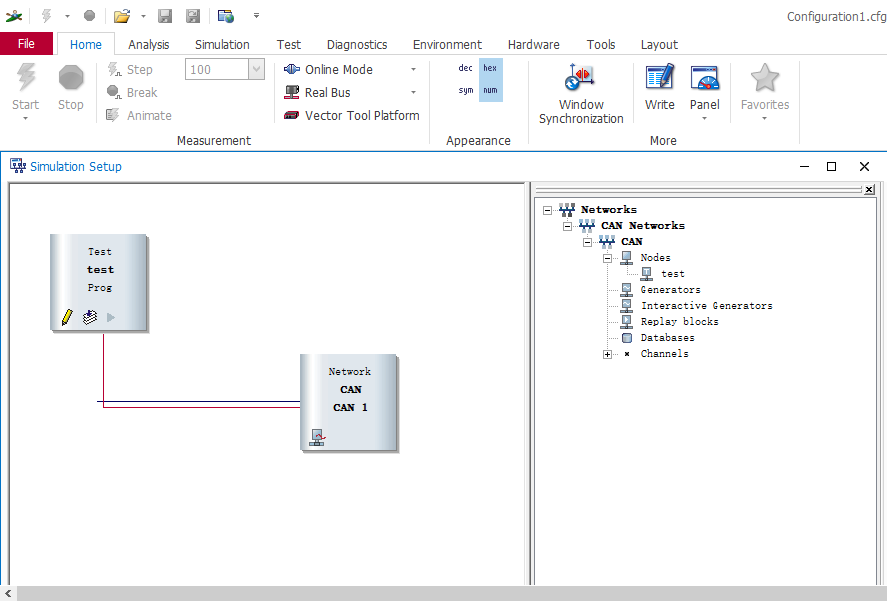Click the horizontal scrollbar left arrow
Screen dimensions: 887x601
pyautogui.click(x=8, y=593)
